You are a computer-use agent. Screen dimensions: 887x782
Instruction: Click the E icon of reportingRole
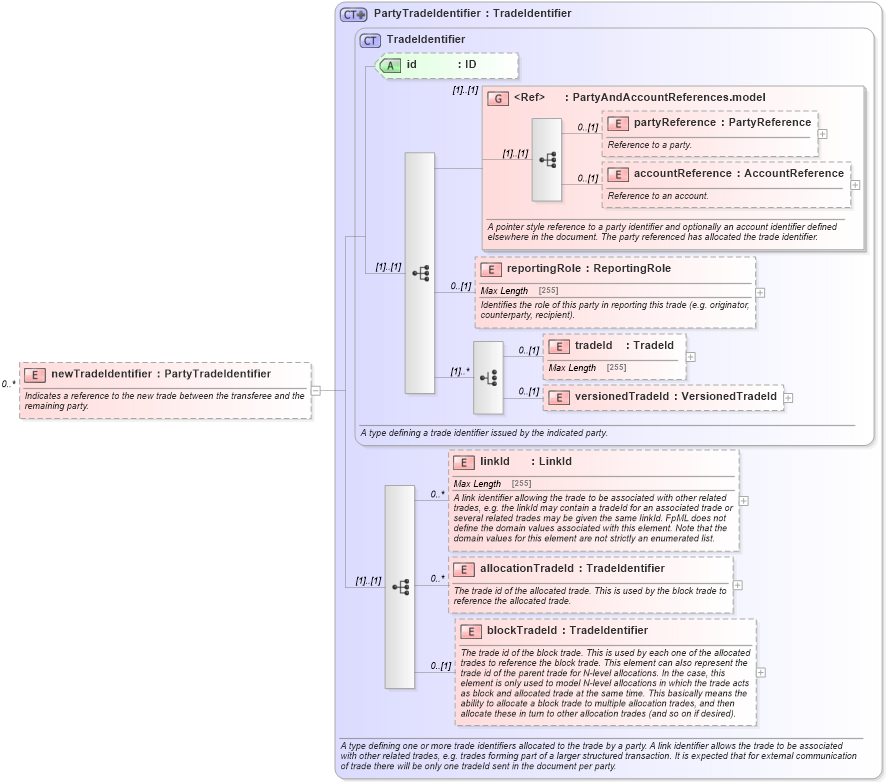click(490, 270)
